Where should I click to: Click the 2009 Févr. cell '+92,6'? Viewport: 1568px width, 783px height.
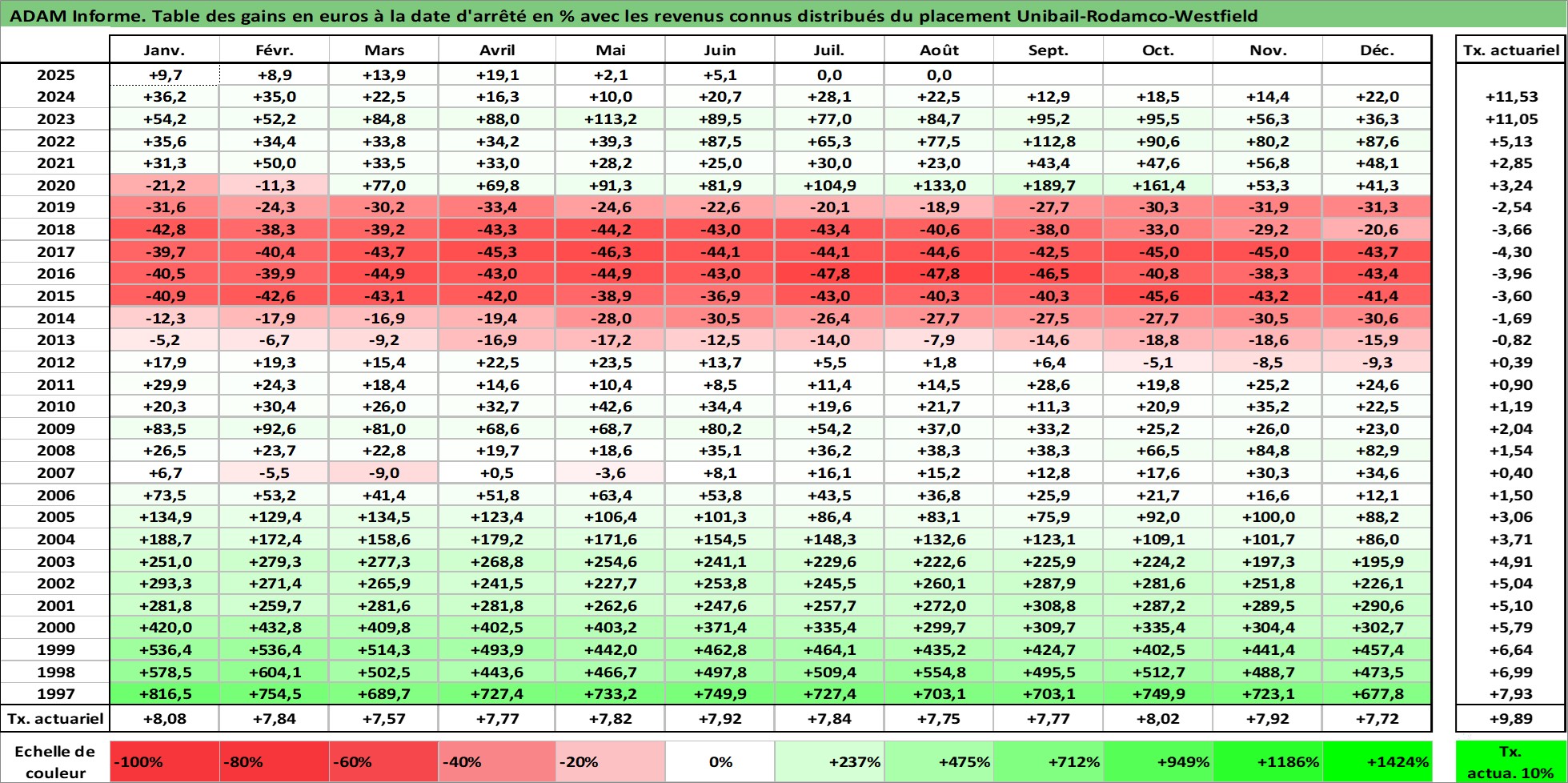[x=275, y=428]
